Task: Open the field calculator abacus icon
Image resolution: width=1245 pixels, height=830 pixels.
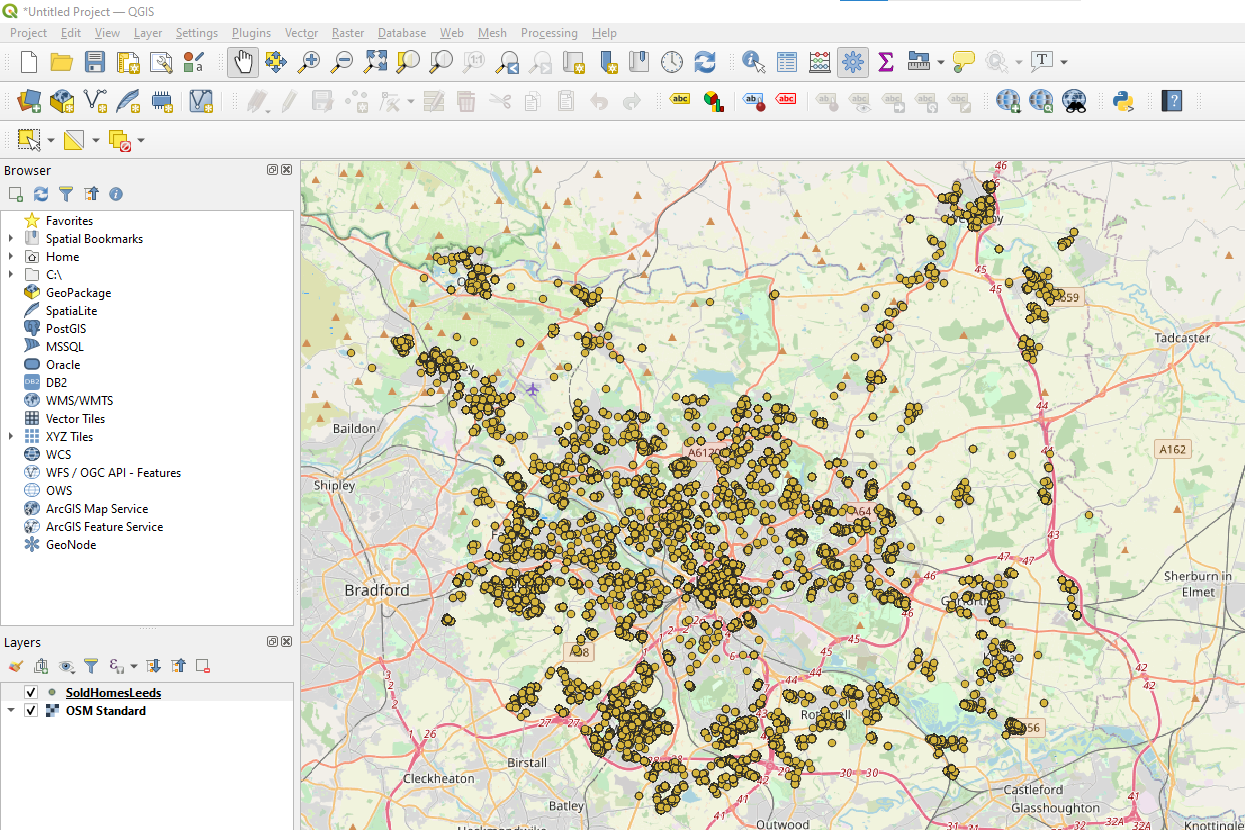Action: pyautogui.click(x=820, y=62)
